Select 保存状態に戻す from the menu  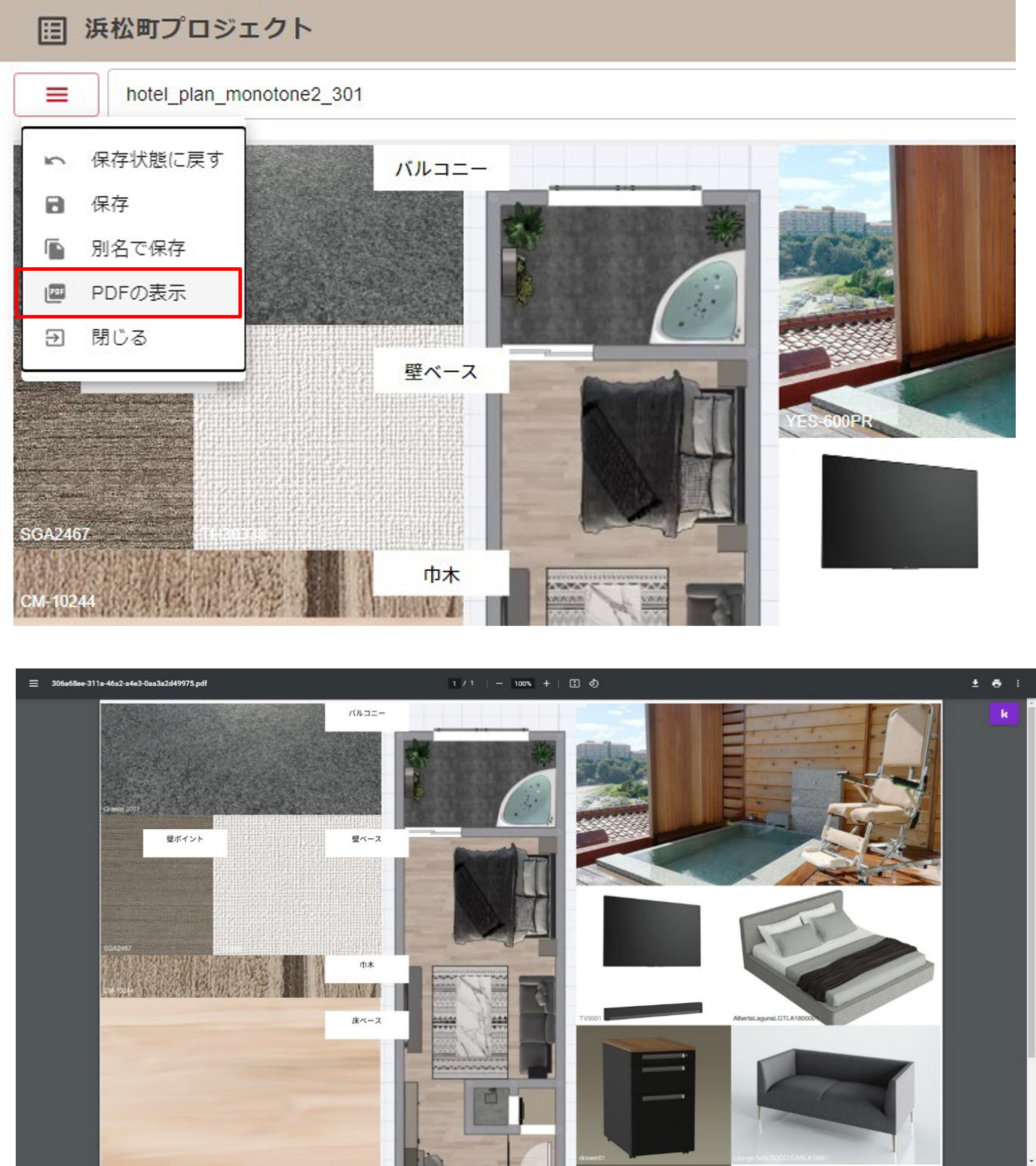[x=133, y=160]
